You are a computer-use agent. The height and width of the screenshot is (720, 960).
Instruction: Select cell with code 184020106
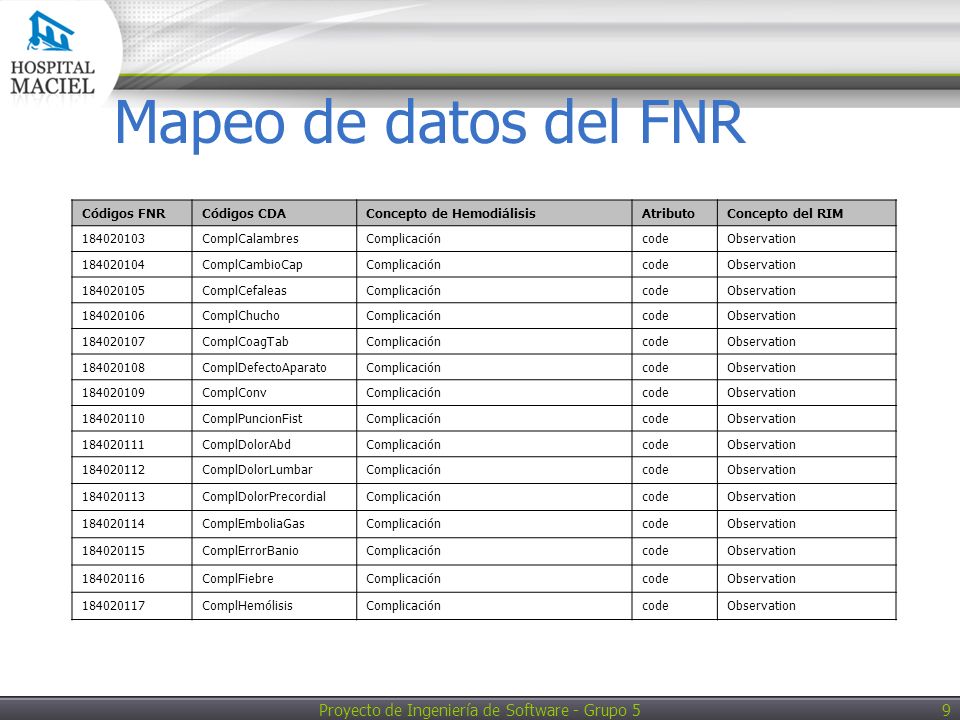(132, 316)
